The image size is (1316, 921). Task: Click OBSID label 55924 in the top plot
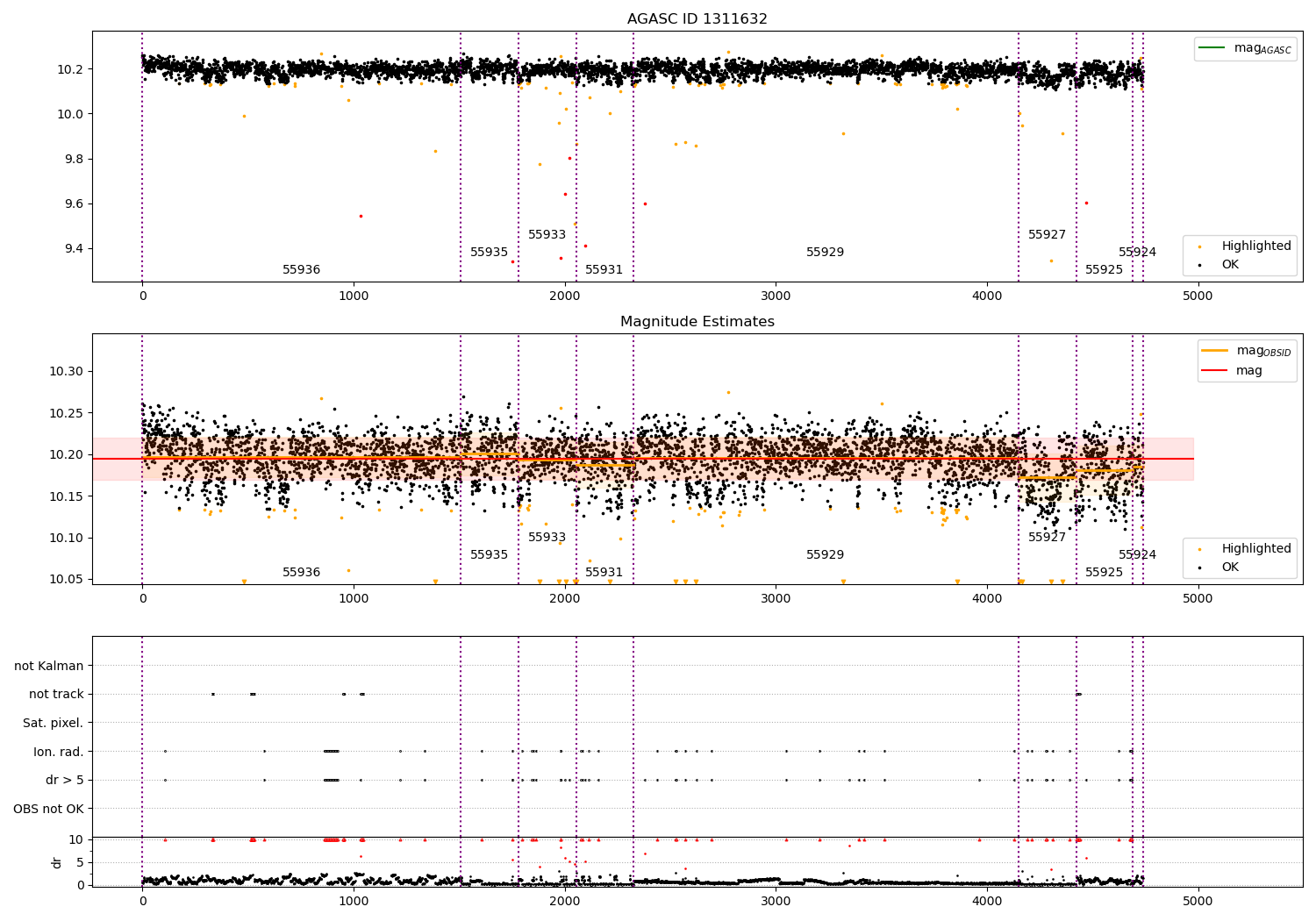tap(1137, 252)
